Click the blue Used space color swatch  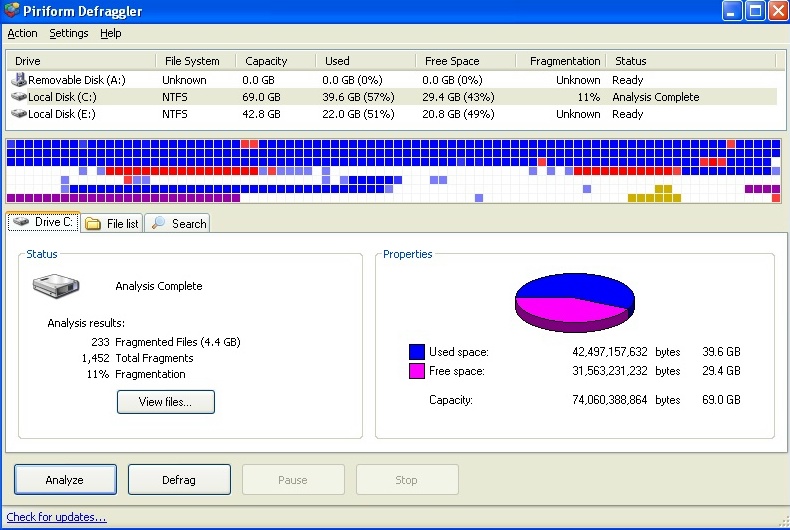click(416, 352)
